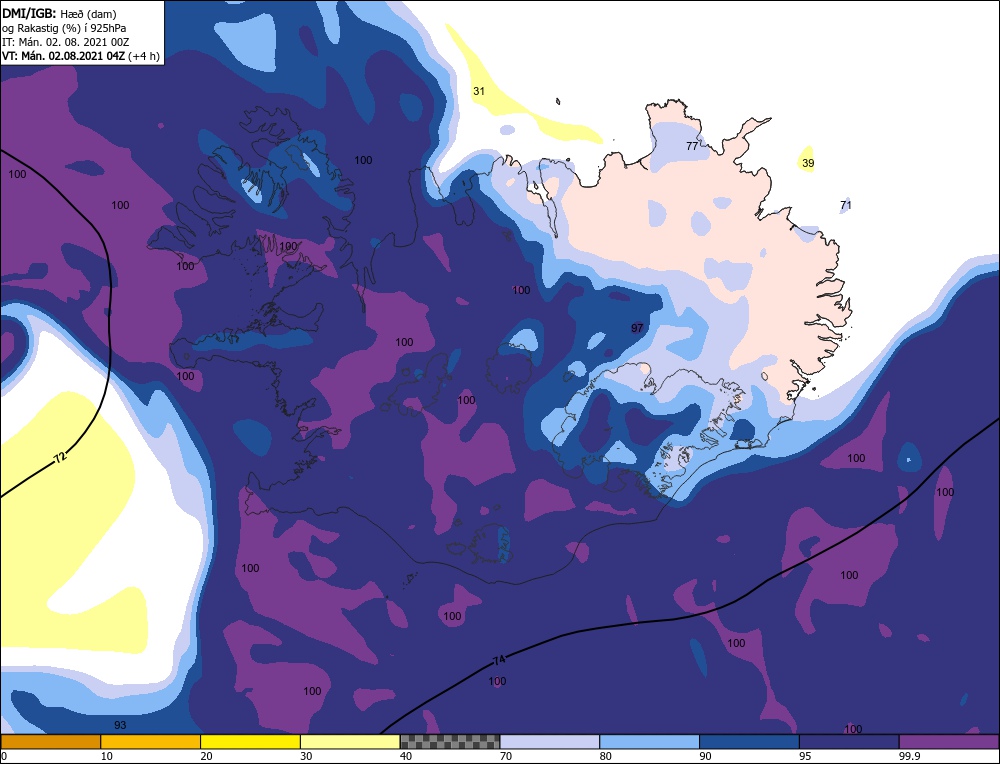This screenshot has width=1000, height=764.
Task: Click the humidity value '39' on the map
Action: (x=808, y=163)
